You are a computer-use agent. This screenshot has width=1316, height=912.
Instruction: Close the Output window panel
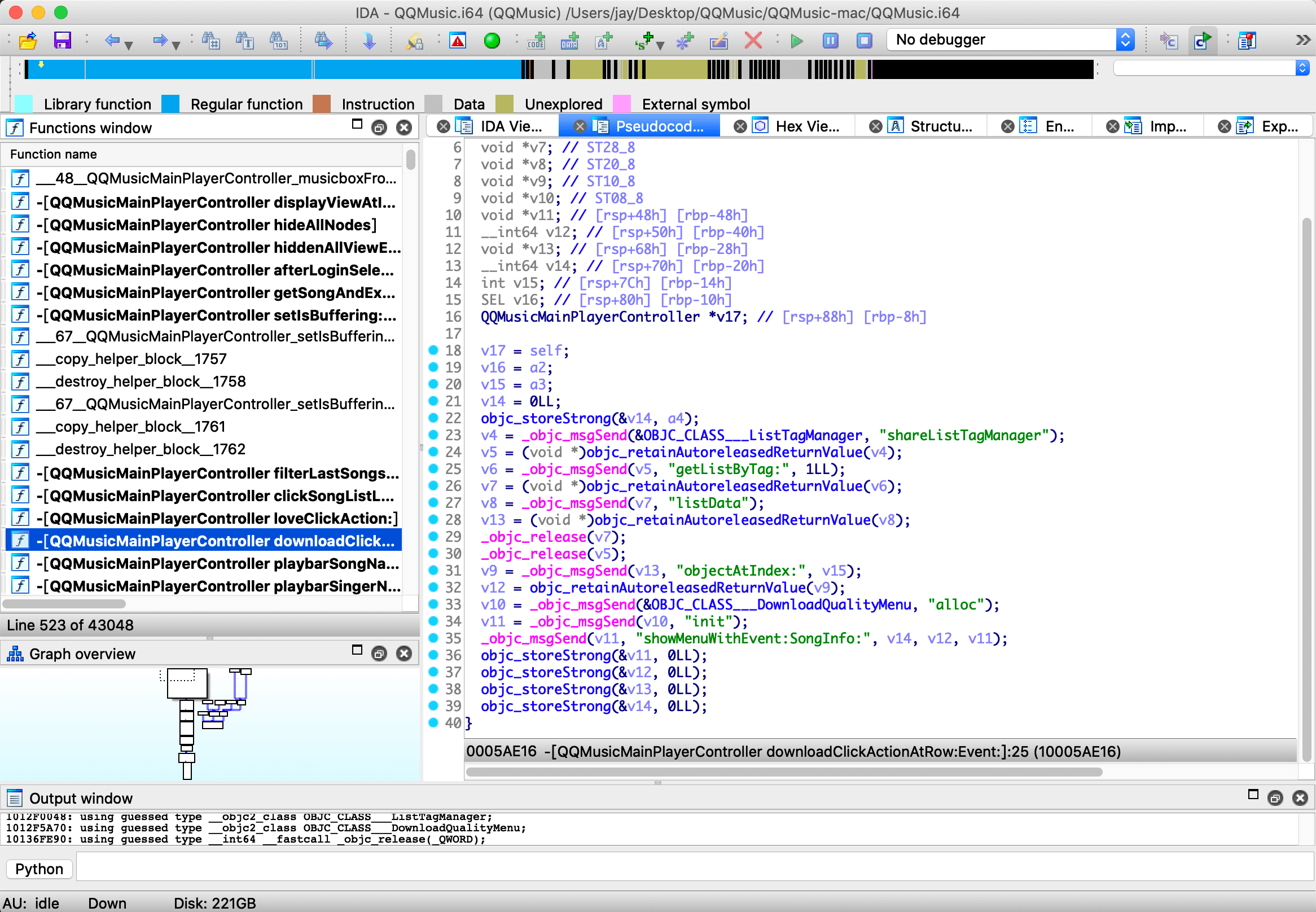(1300, 799)
